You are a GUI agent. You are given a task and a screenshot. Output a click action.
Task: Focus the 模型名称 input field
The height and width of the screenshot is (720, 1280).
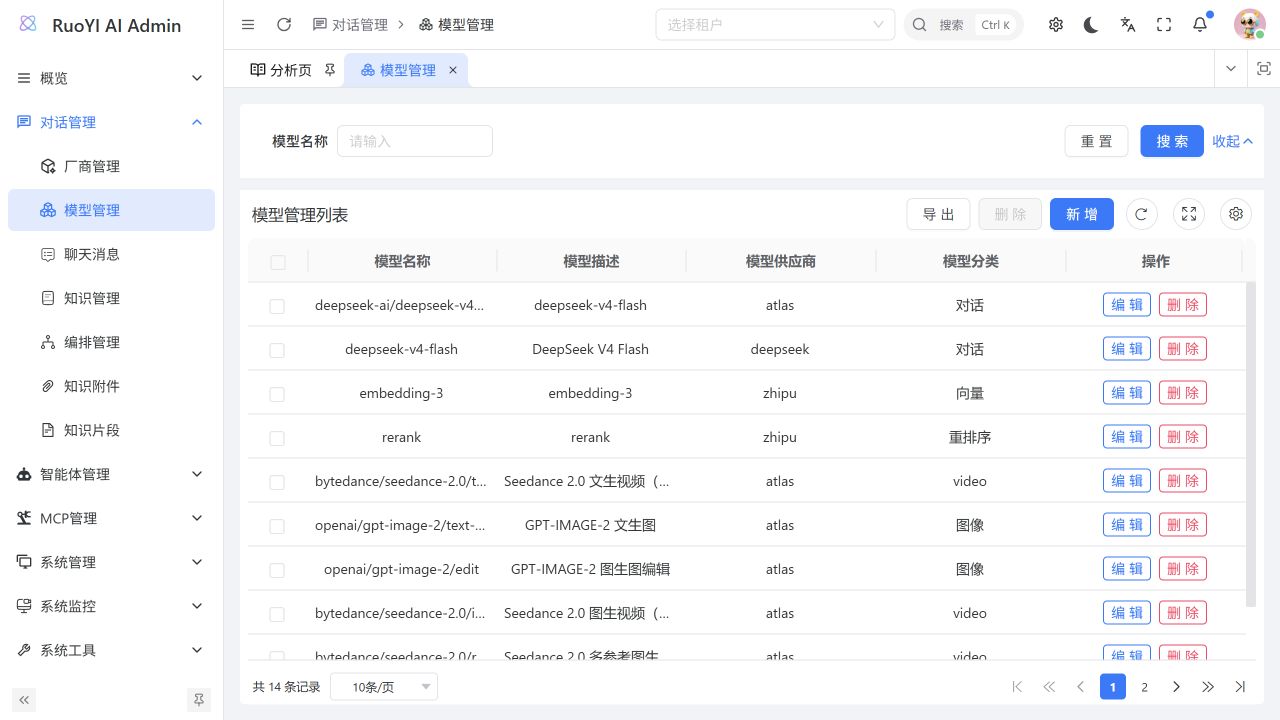(x=415, y=141)
